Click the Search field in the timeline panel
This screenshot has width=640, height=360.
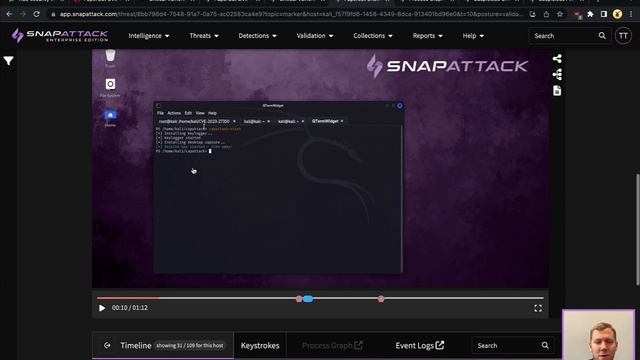click(x=513, y=345)
